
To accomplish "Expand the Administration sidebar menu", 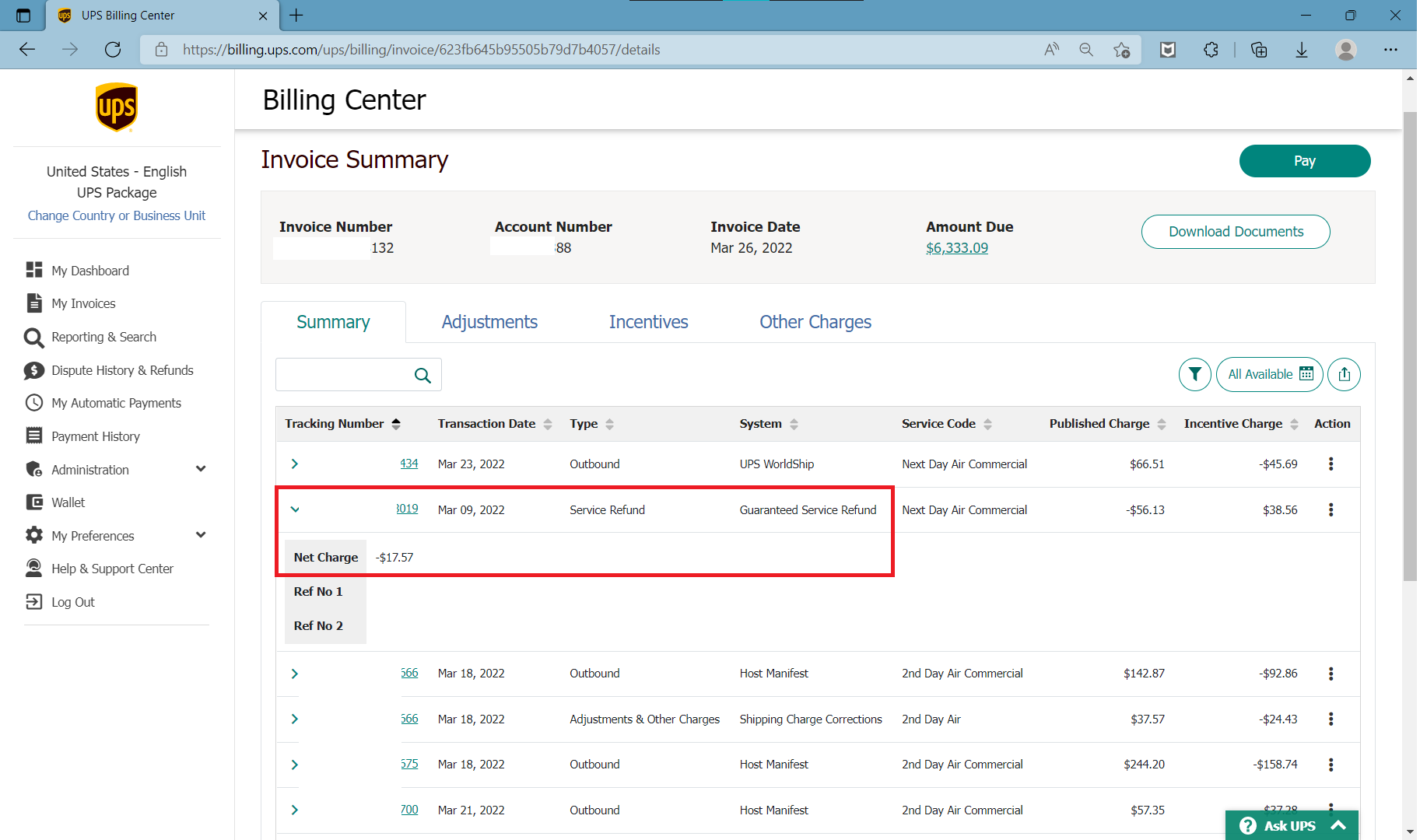I will [x=201, y=469].
